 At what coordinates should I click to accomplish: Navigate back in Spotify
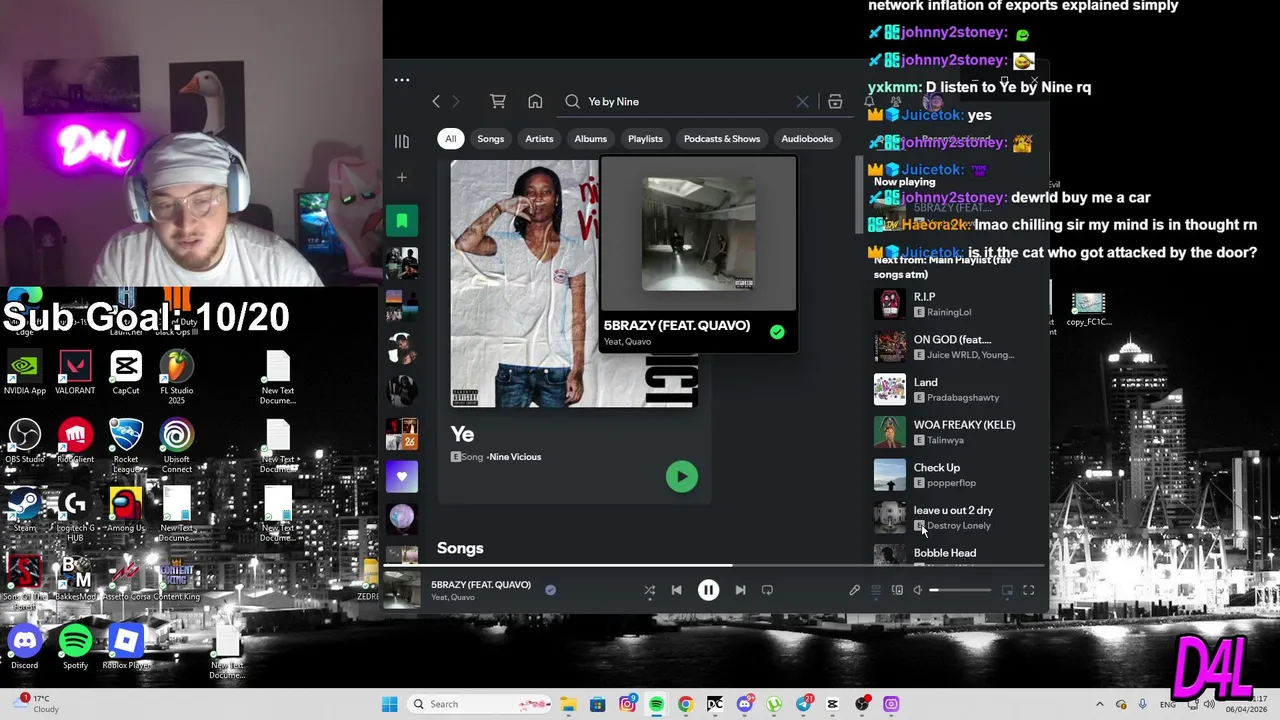[x=436, y=101]
